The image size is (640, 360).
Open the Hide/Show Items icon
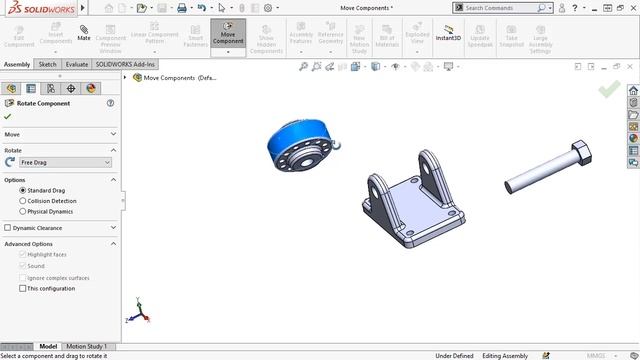coord(395,67)
